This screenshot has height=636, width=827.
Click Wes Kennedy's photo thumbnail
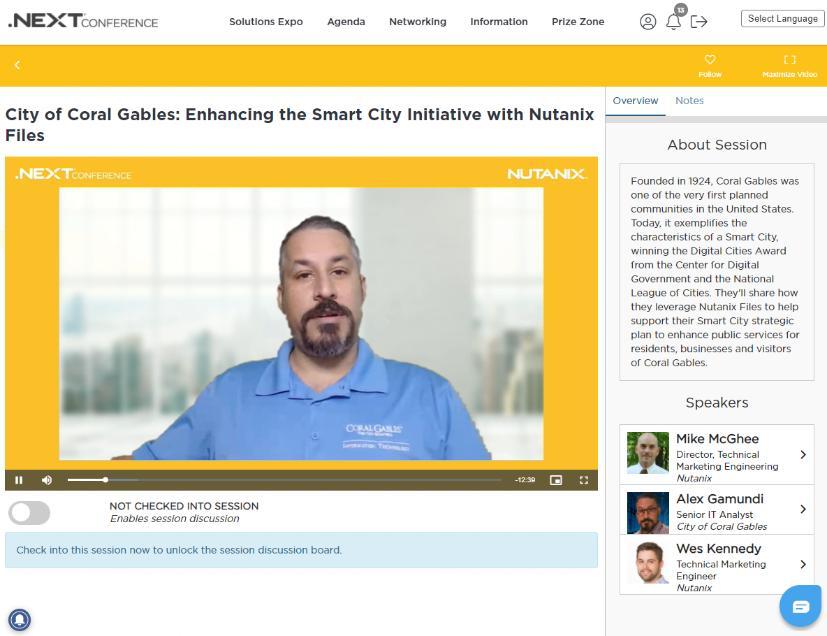click(648, 563)
